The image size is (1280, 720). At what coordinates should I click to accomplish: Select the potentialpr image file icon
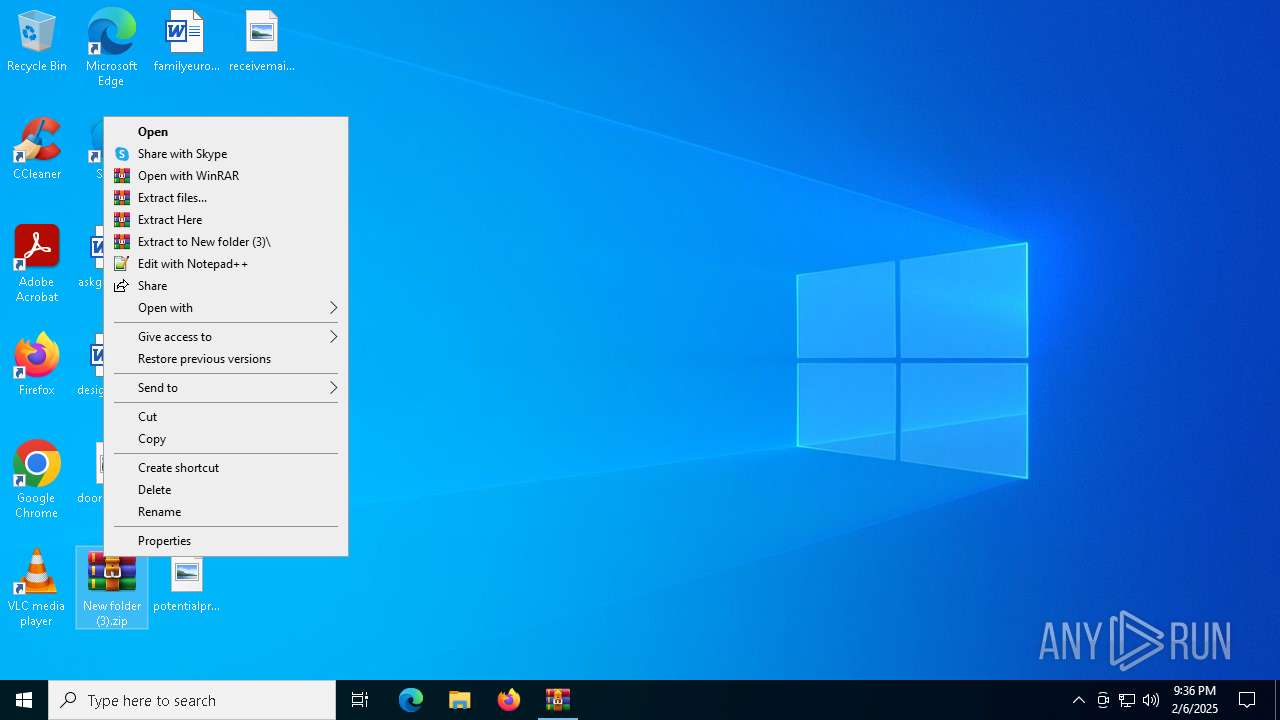point(186,586)
